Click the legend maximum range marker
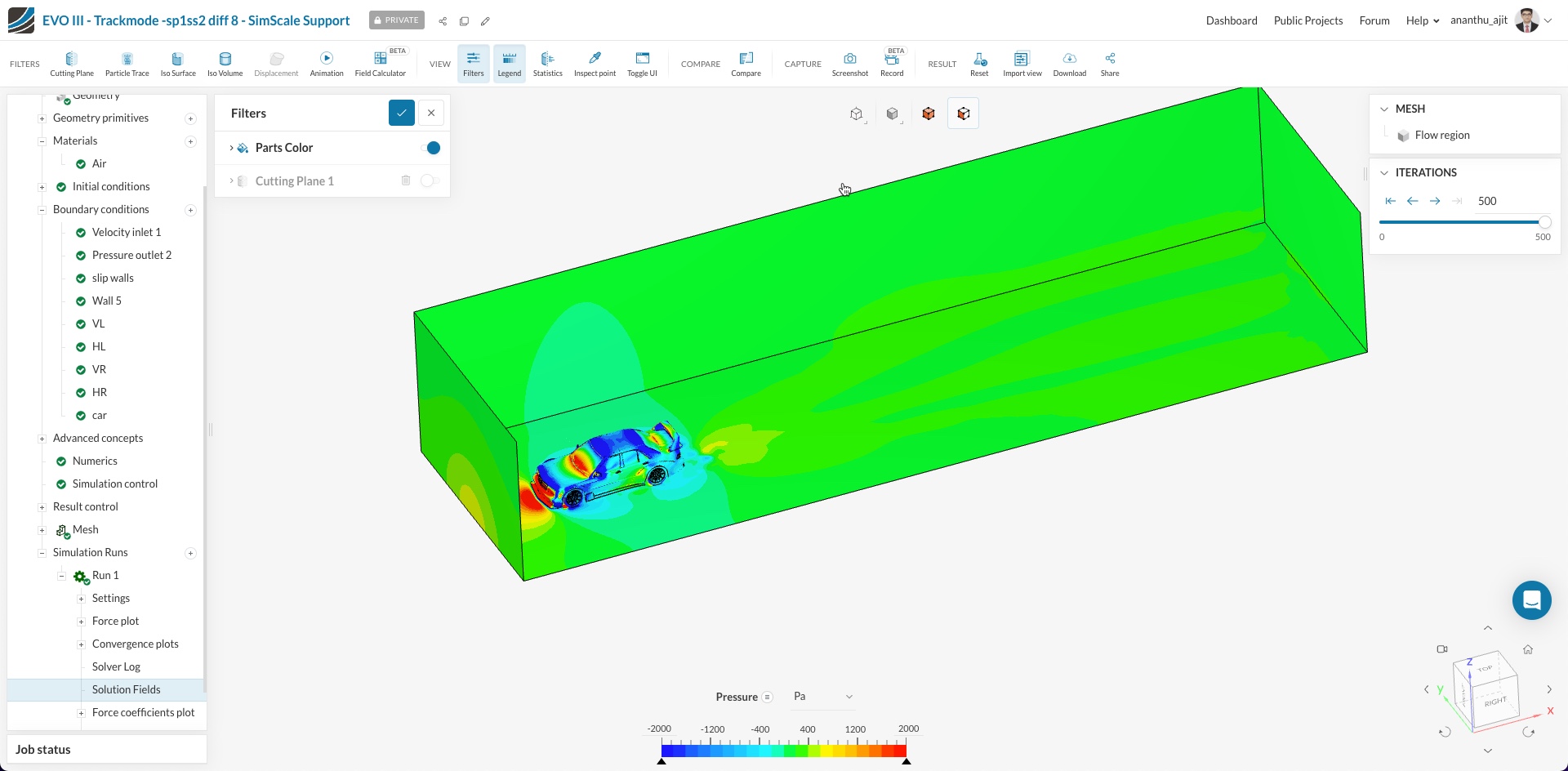 click(906, 761)
